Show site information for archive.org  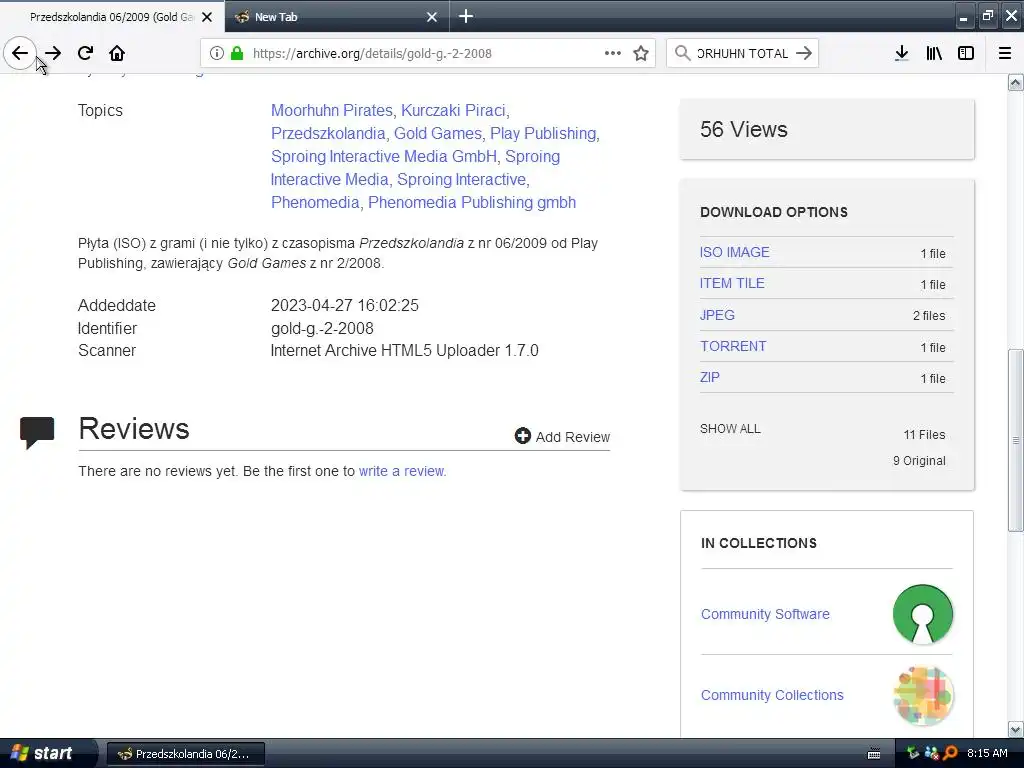217,53
